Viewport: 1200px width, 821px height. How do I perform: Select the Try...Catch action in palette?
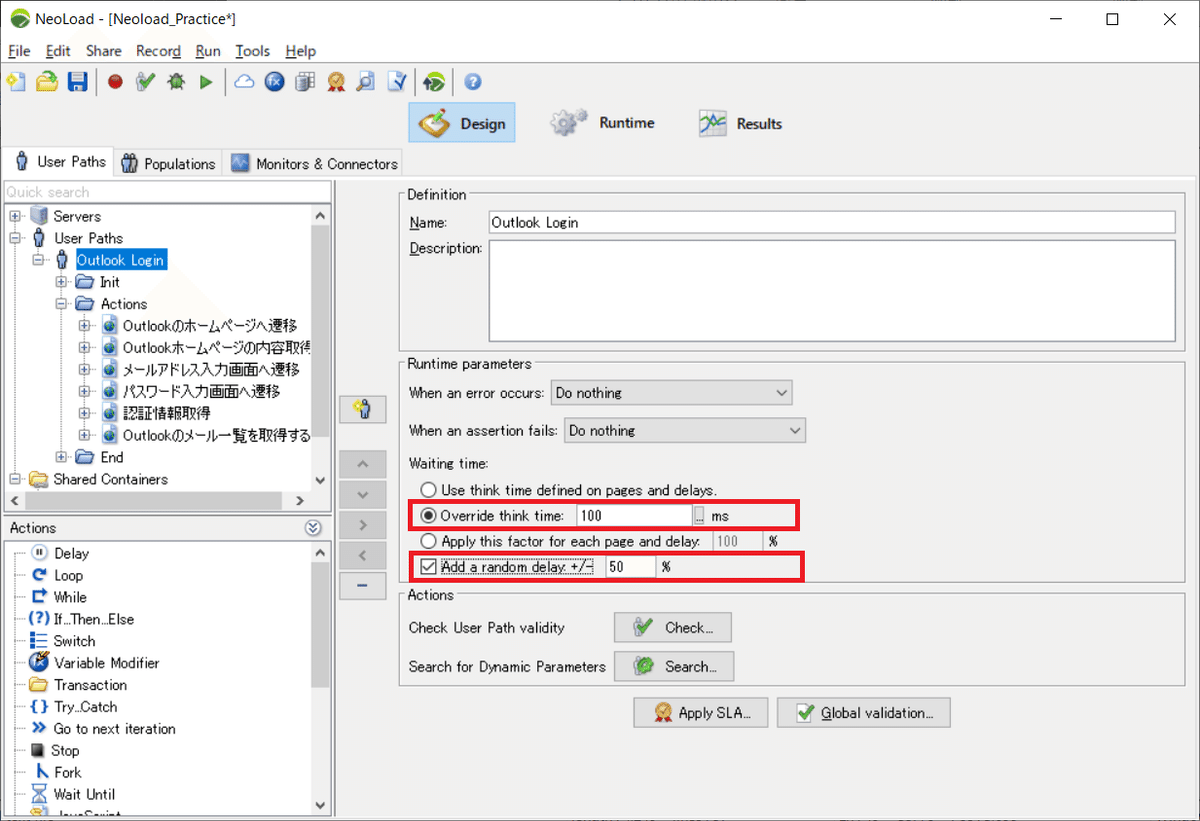click(85, 707)
